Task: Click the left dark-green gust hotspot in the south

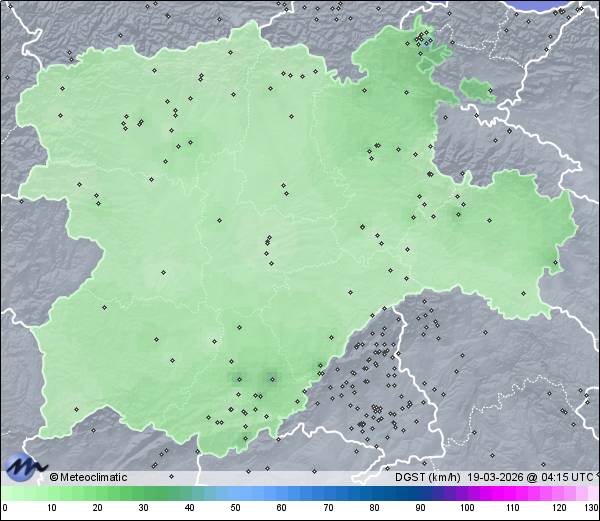Action: click(x=238, y=377)
